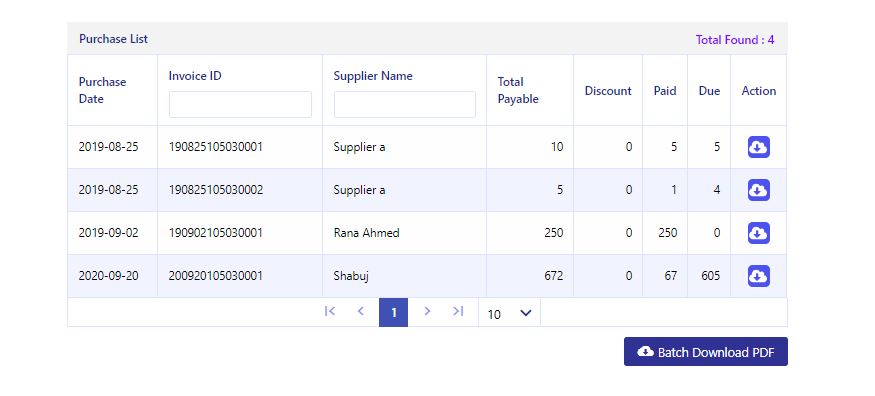Click Batch Download PDF button
The width and height of the screenshot is (875, 396).
pos(705,352)
